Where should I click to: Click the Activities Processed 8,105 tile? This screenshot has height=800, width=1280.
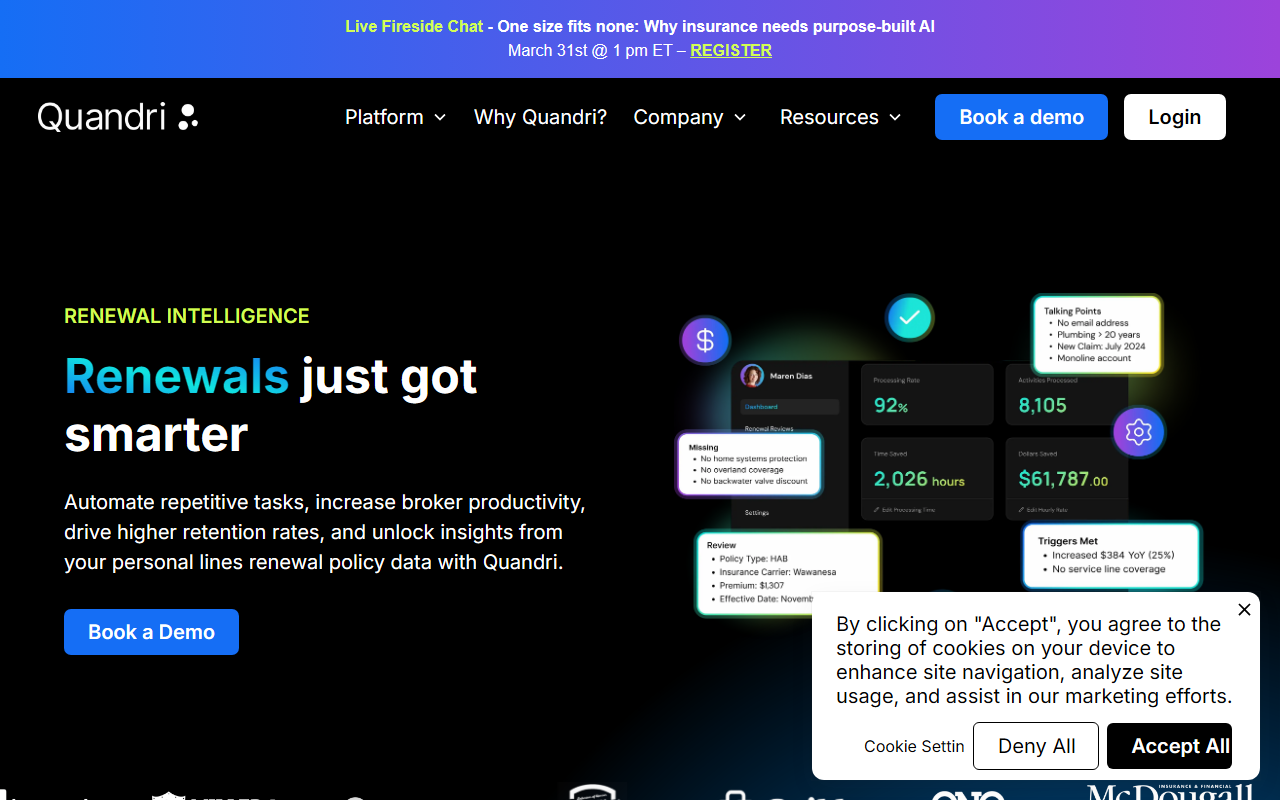(1066, 395)
